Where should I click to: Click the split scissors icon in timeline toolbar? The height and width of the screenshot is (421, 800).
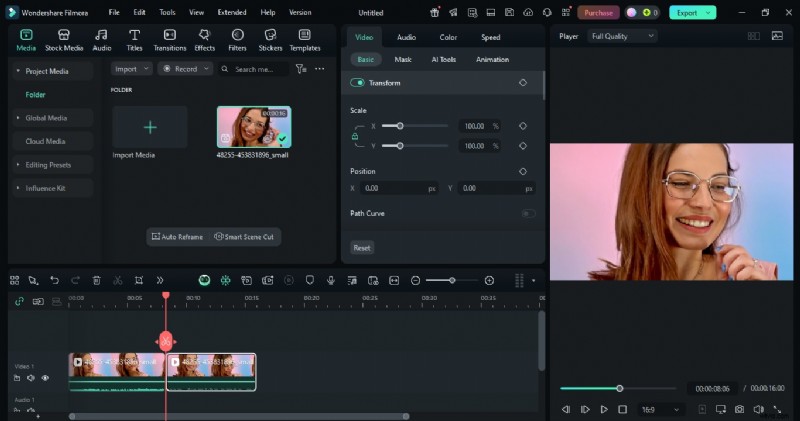coord(117,281)
